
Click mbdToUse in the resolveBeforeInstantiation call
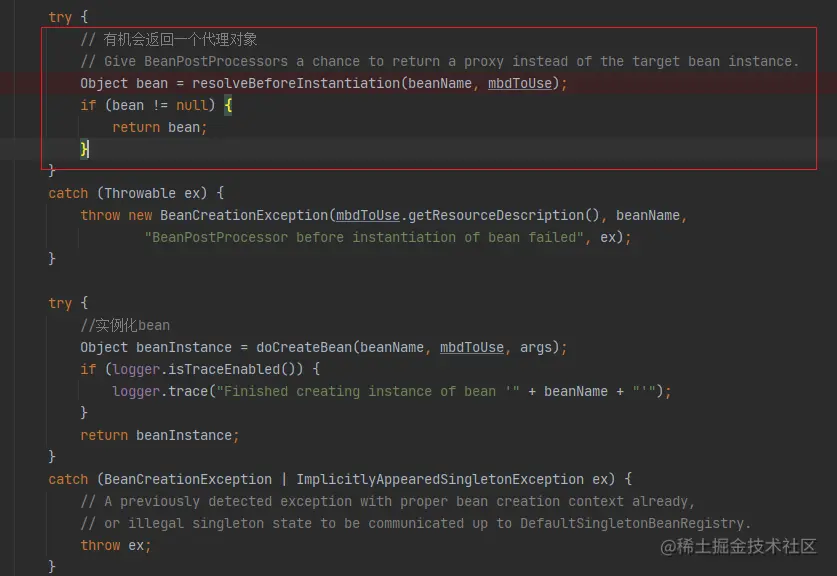click(x=520, y=84)
